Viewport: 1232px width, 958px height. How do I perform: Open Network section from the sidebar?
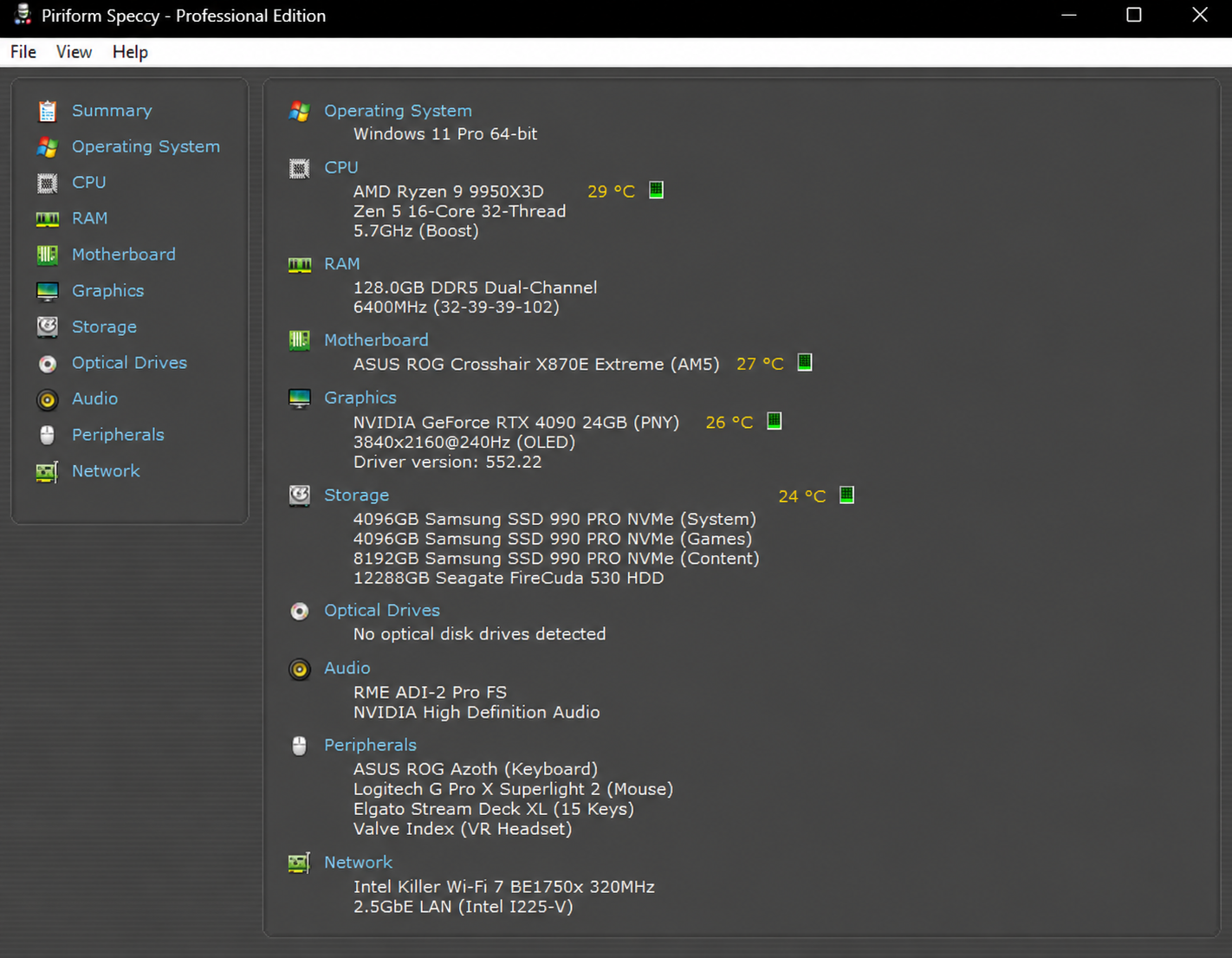(106, 471)
